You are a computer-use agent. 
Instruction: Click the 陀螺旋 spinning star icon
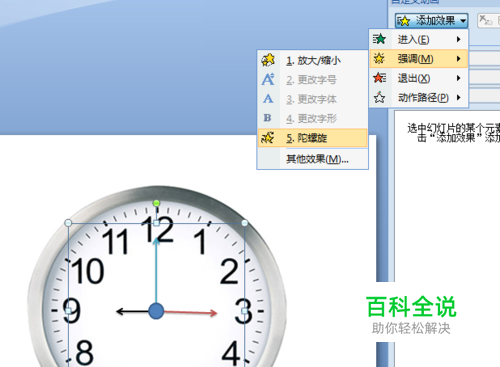tap(268, 137)
